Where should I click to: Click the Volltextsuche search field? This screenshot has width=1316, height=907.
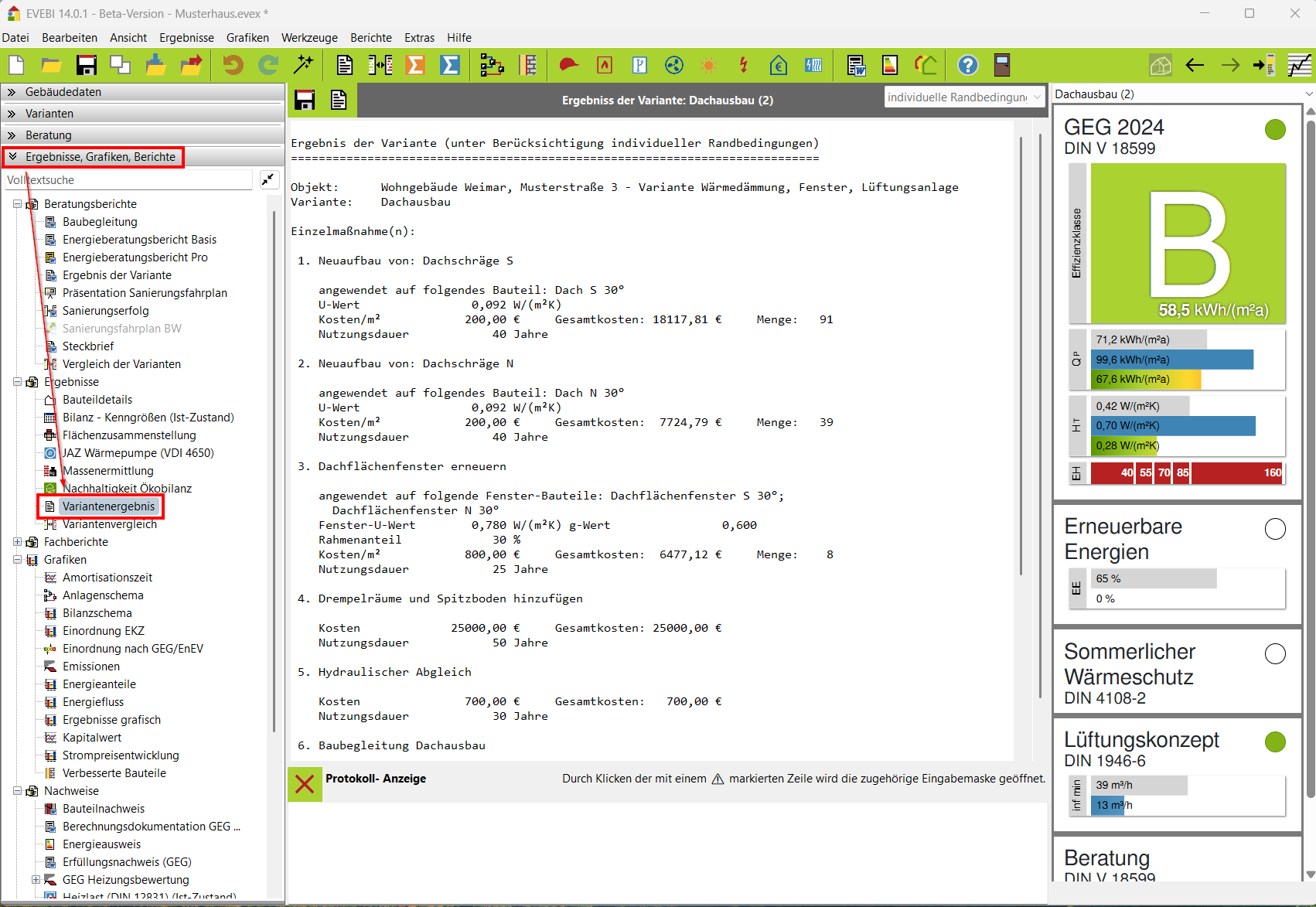pos(128,180)
